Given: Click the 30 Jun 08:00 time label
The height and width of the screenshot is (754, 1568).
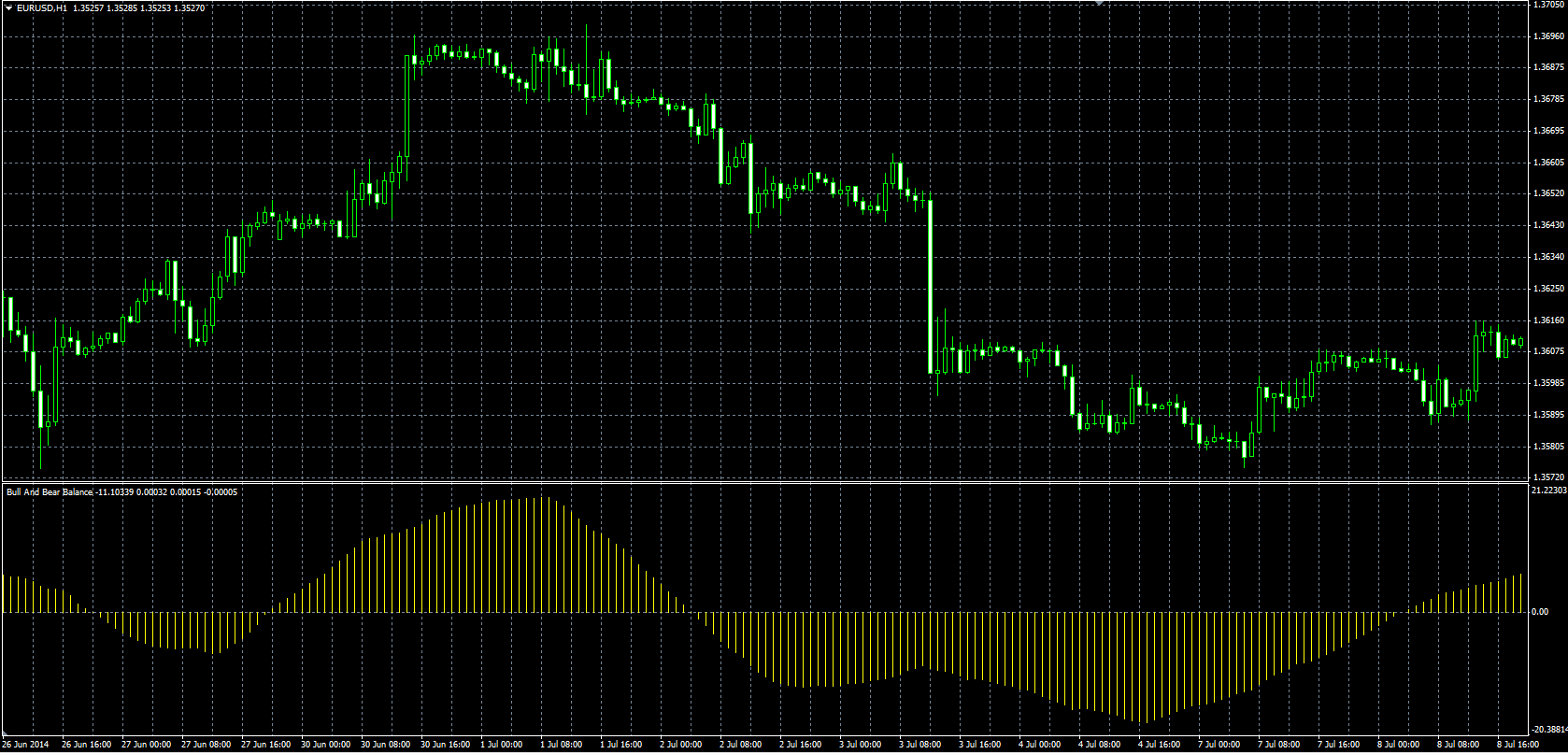Looking at the screenshot, I should point(385,745).
